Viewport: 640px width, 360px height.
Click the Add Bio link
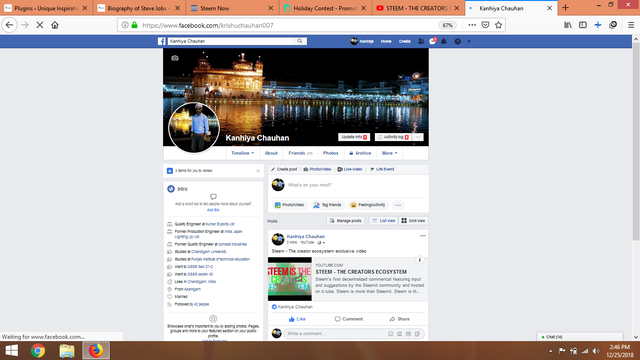point(213,210)
